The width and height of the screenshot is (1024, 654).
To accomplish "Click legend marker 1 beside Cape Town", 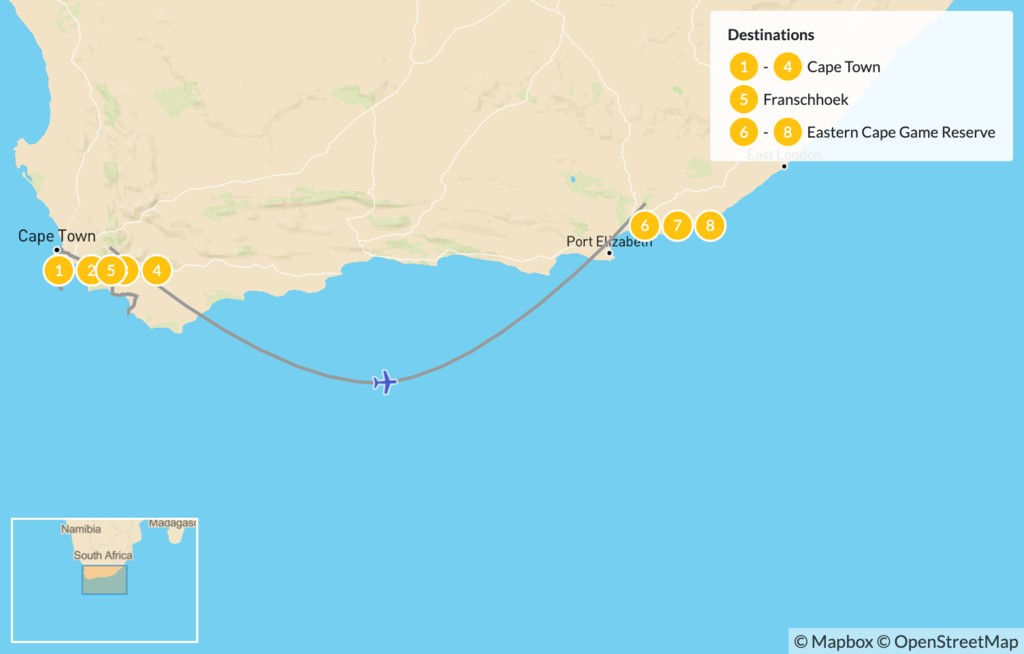I will click(743, 67).
